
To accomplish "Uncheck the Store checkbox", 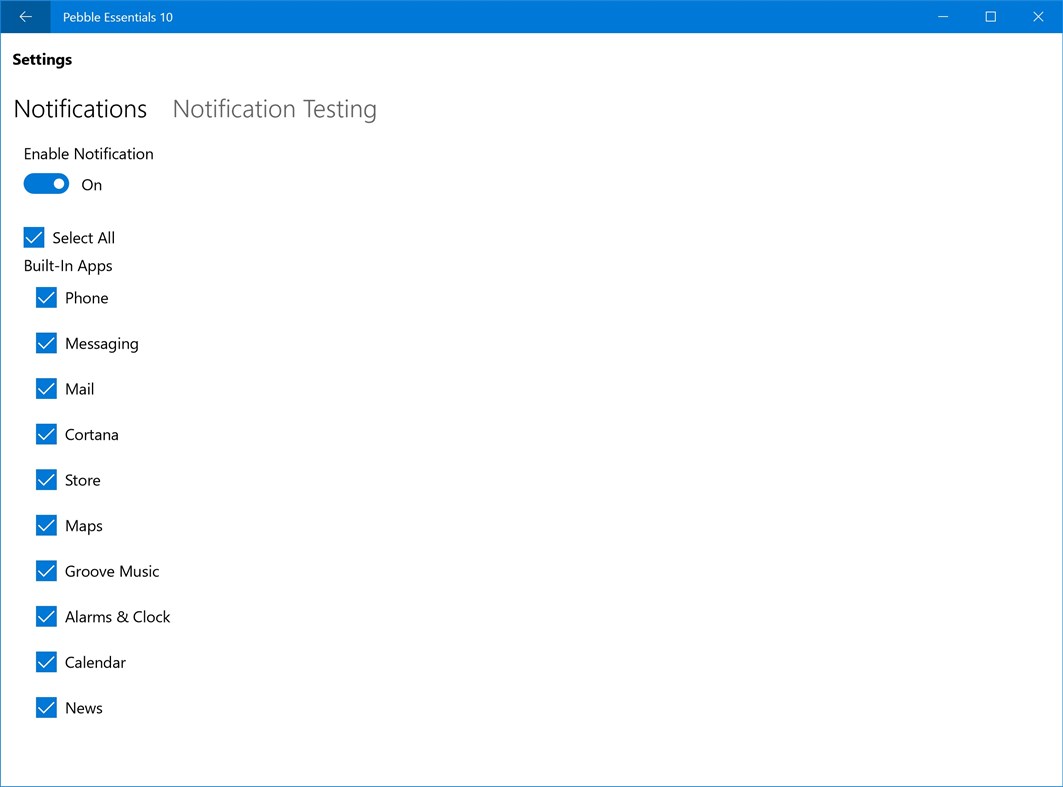I will [46, 480].
